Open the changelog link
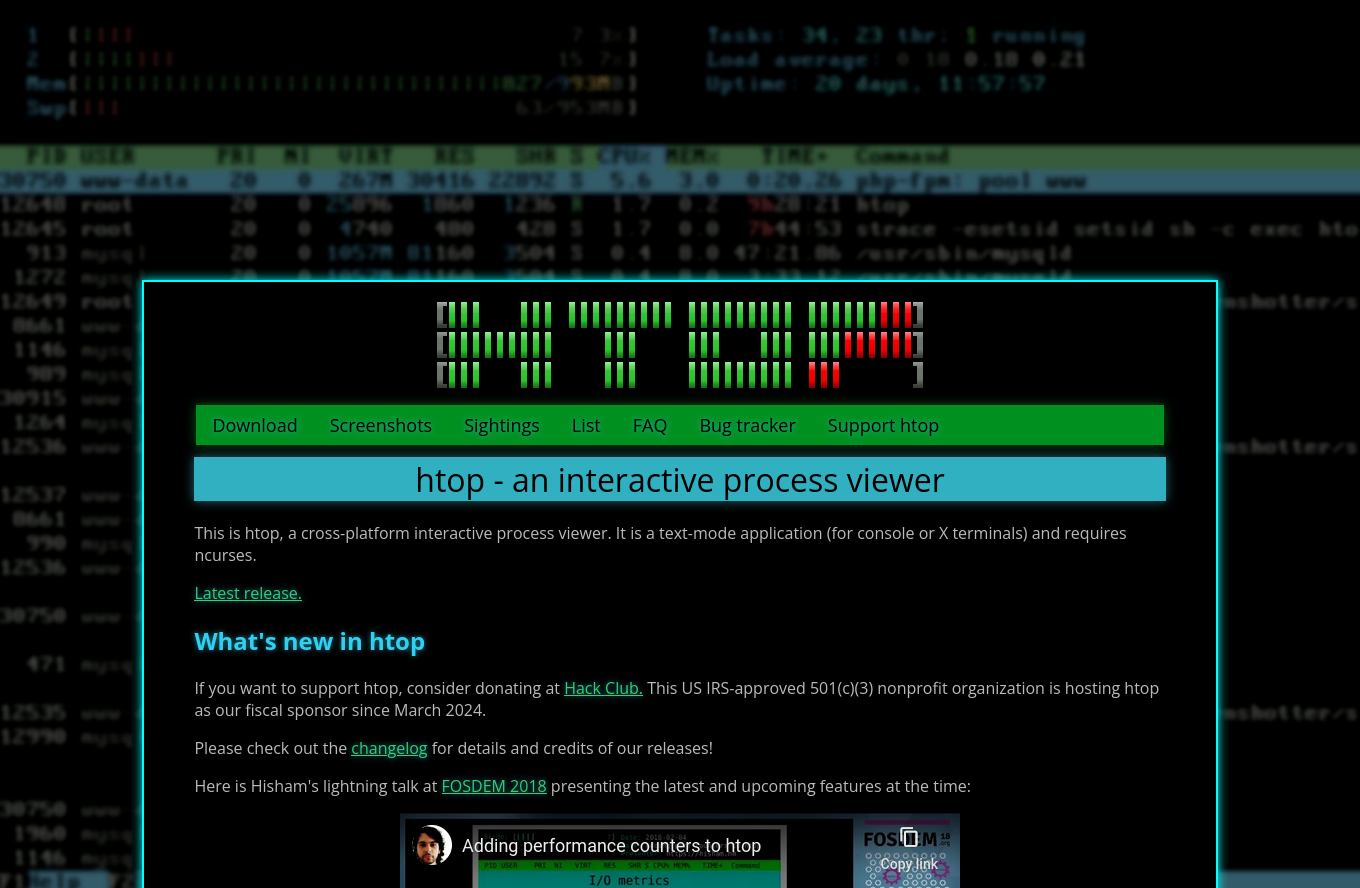Image resolution: width=1360 pixels, height=888 pixels. 389,748
